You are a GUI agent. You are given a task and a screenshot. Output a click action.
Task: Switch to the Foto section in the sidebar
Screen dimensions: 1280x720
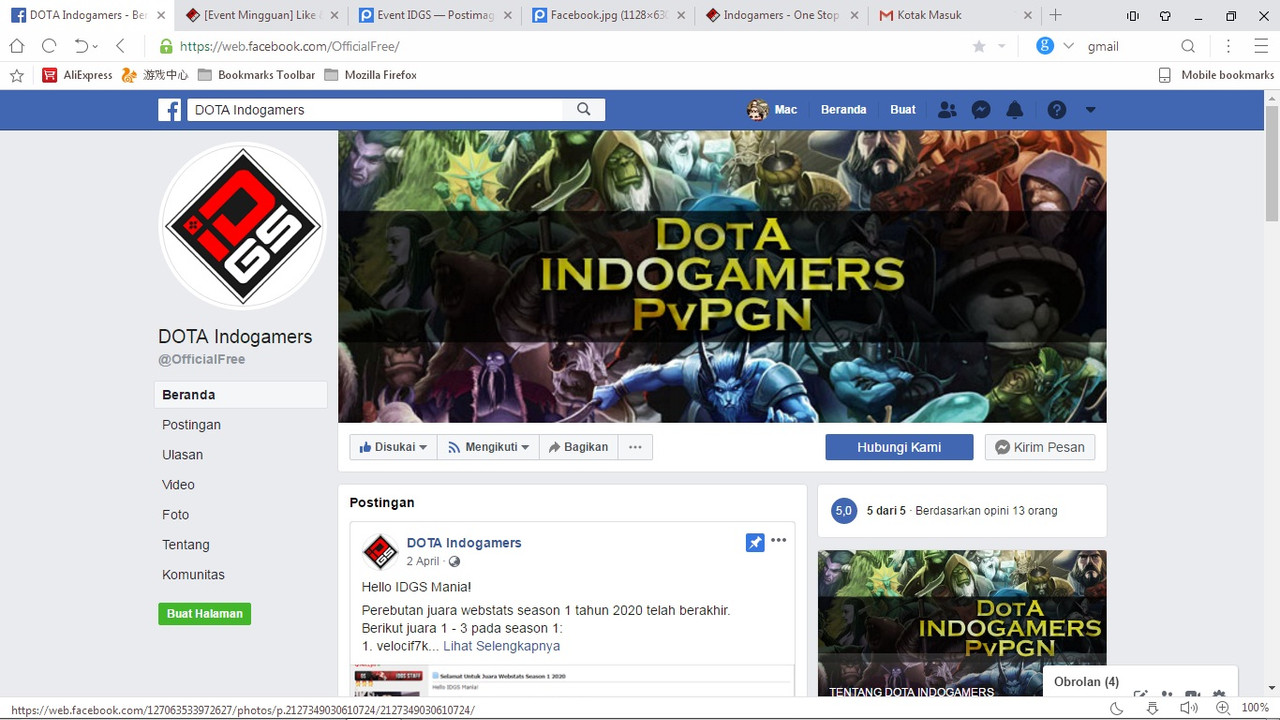coord(175,514)
